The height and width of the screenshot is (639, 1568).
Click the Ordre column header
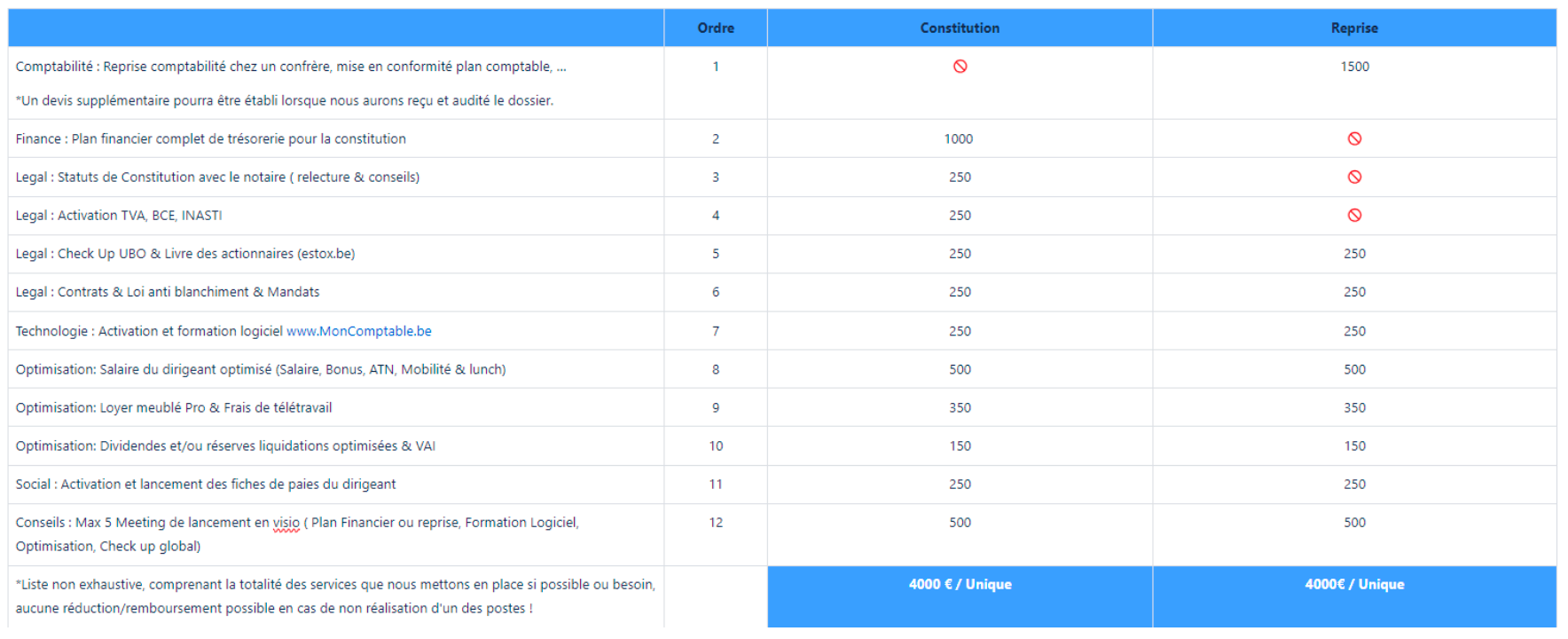coord(716,28)
